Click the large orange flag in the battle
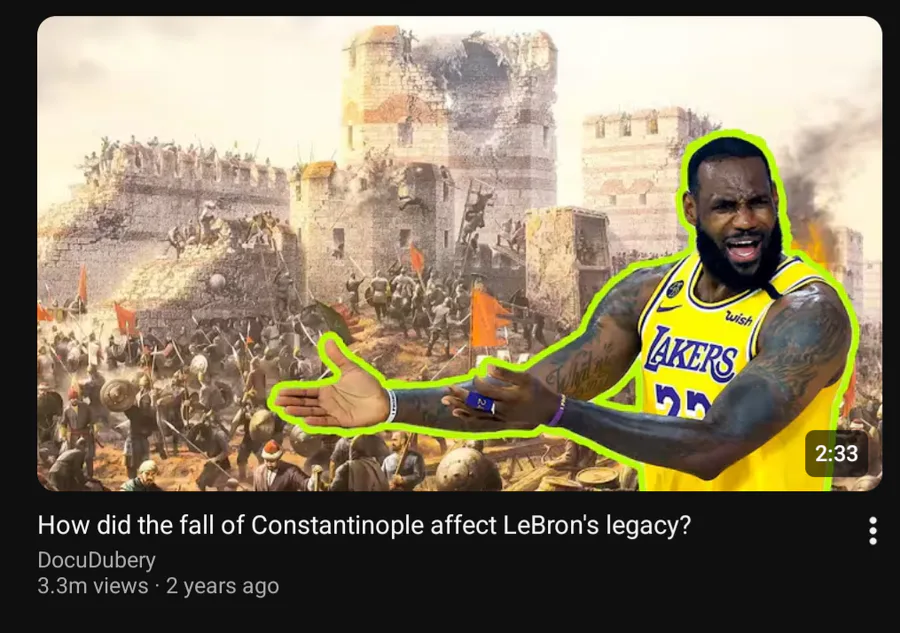The image size is (900, 633). tap(488, 319)
